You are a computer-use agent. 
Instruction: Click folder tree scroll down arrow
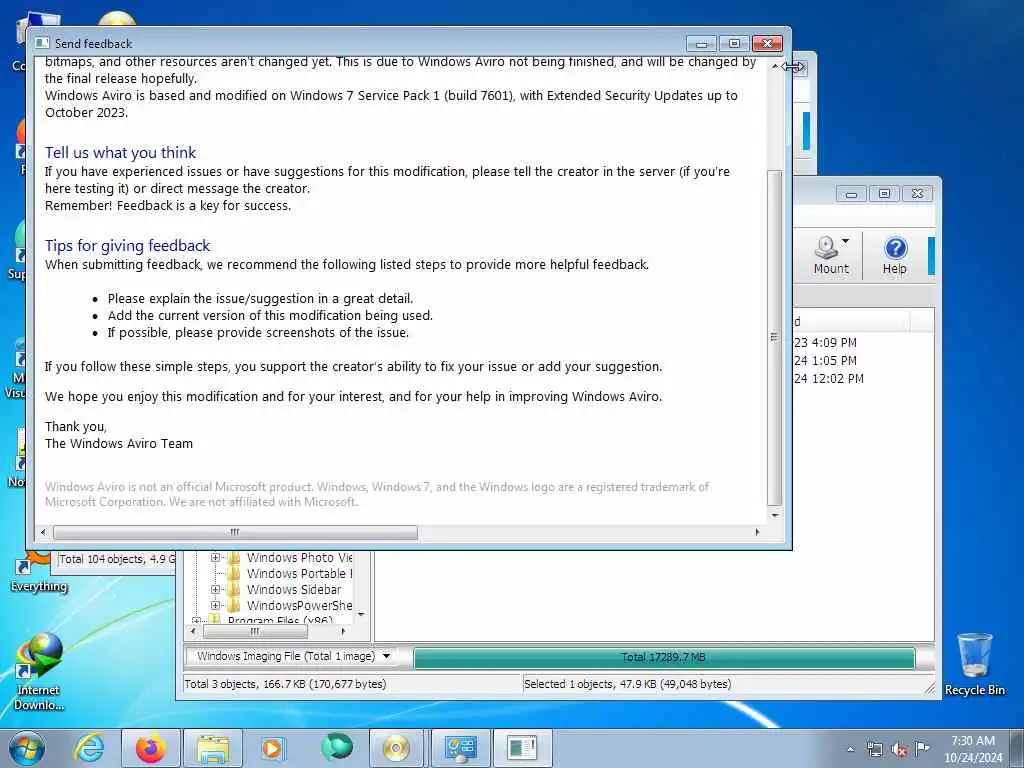(x=361, y=615)
